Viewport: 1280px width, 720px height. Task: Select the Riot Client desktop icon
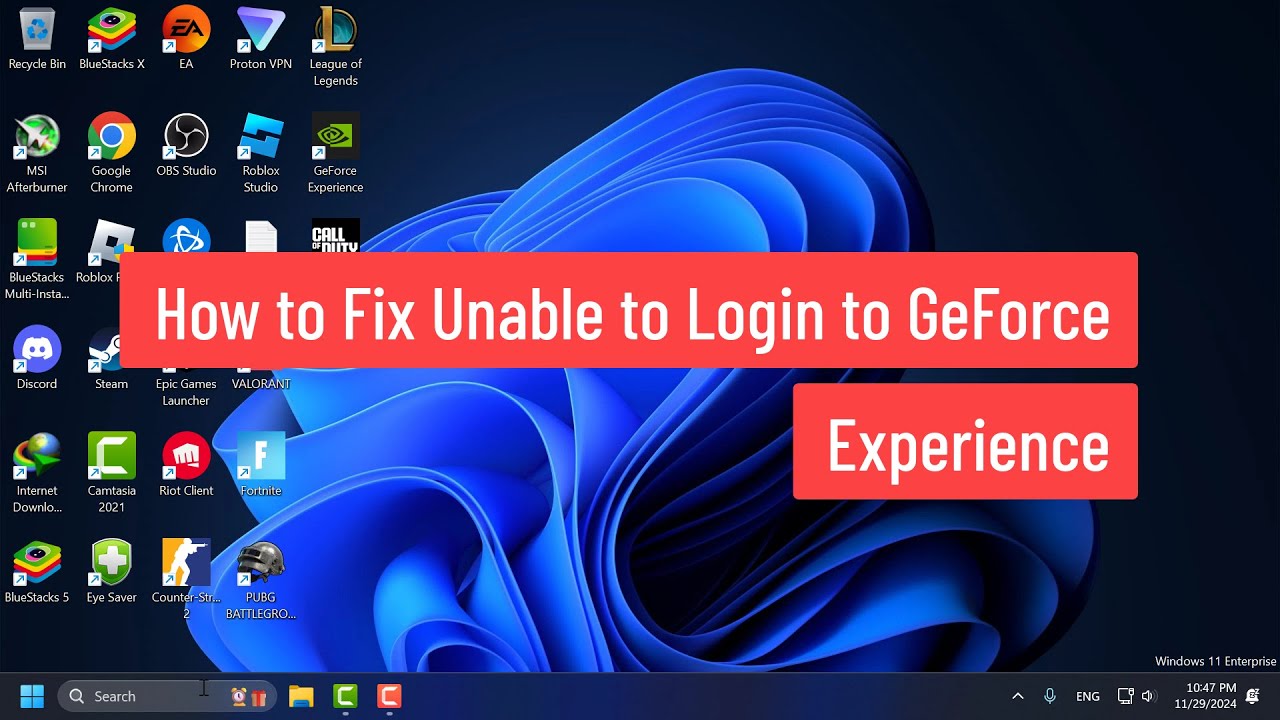tap(186, 465)
